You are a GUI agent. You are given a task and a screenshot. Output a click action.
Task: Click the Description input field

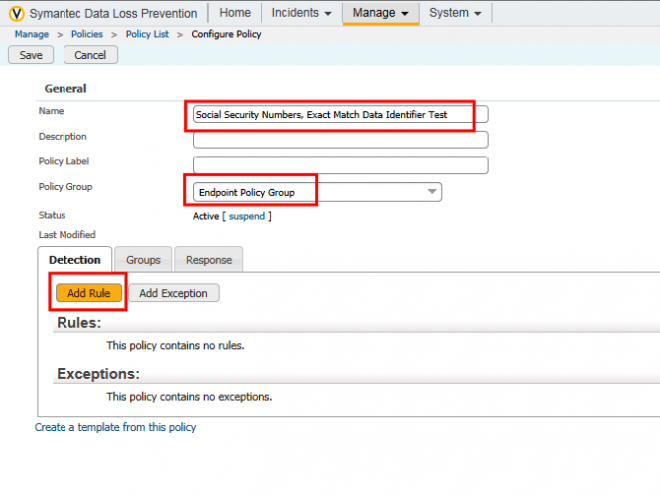341,140
